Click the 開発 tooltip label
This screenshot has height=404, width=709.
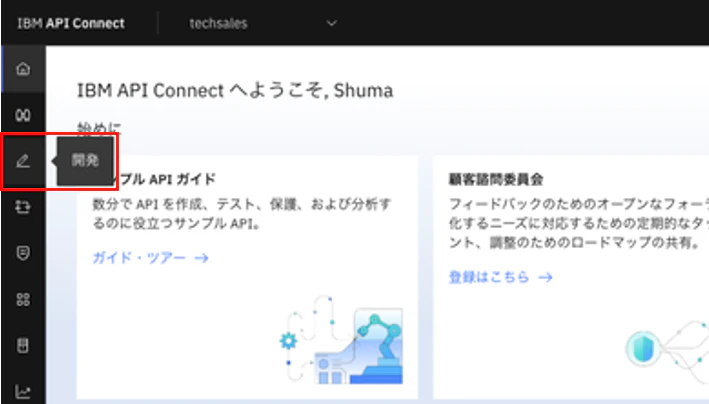pos(85,161)
